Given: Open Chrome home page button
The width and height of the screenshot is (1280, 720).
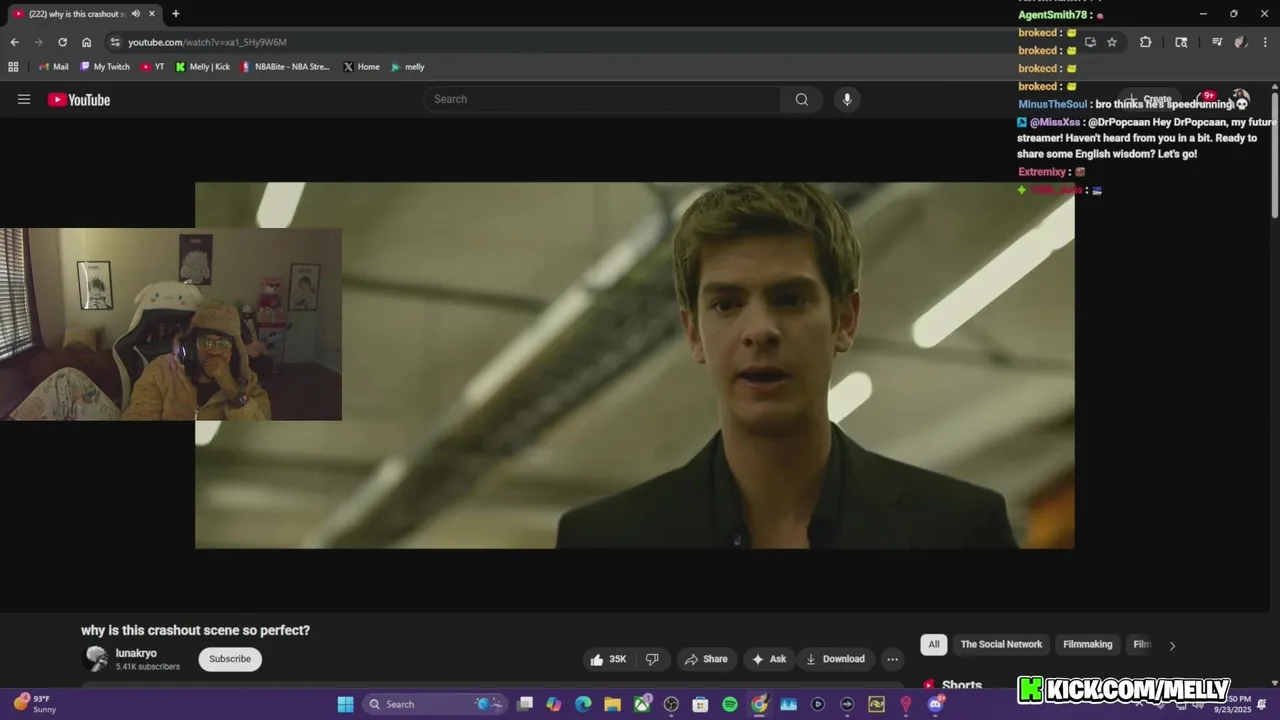Looking at the screenshot, I should coord(86,42).
